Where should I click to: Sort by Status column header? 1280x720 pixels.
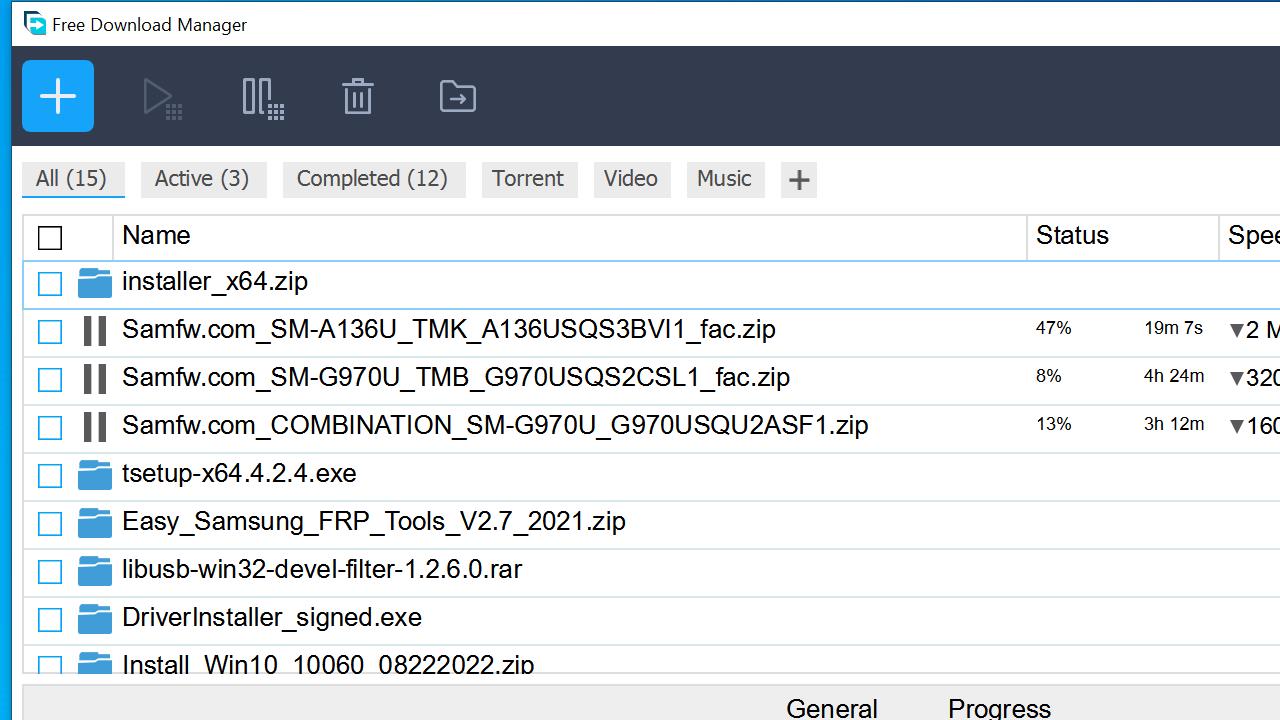click(x=1072, y=236)
